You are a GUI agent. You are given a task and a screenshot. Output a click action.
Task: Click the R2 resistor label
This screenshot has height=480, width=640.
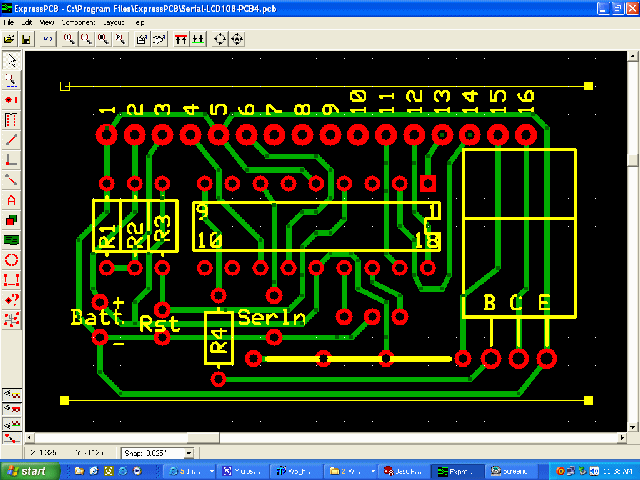pos(136,234)
